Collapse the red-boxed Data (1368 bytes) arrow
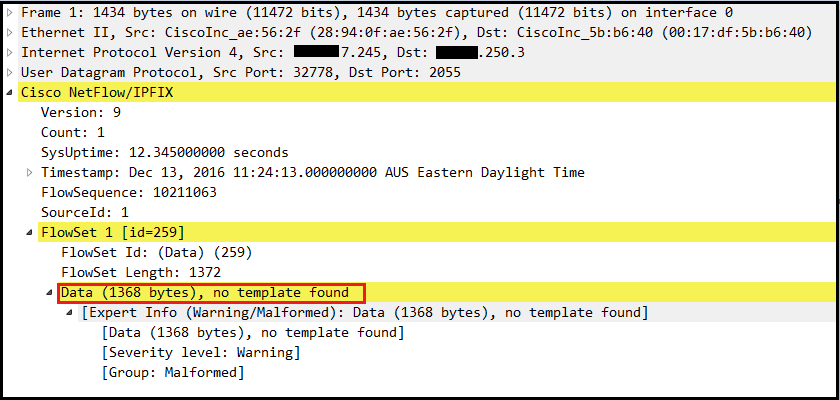 click(50, 292)
